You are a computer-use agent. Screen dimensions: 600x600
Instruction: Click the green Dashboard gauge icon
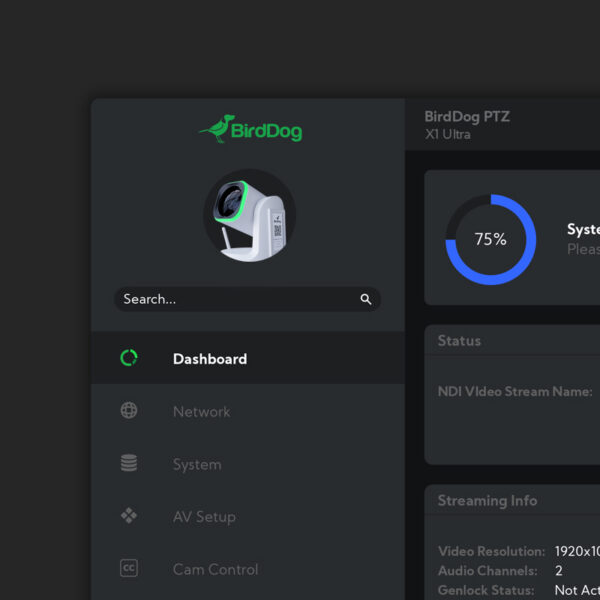[129, 358]
